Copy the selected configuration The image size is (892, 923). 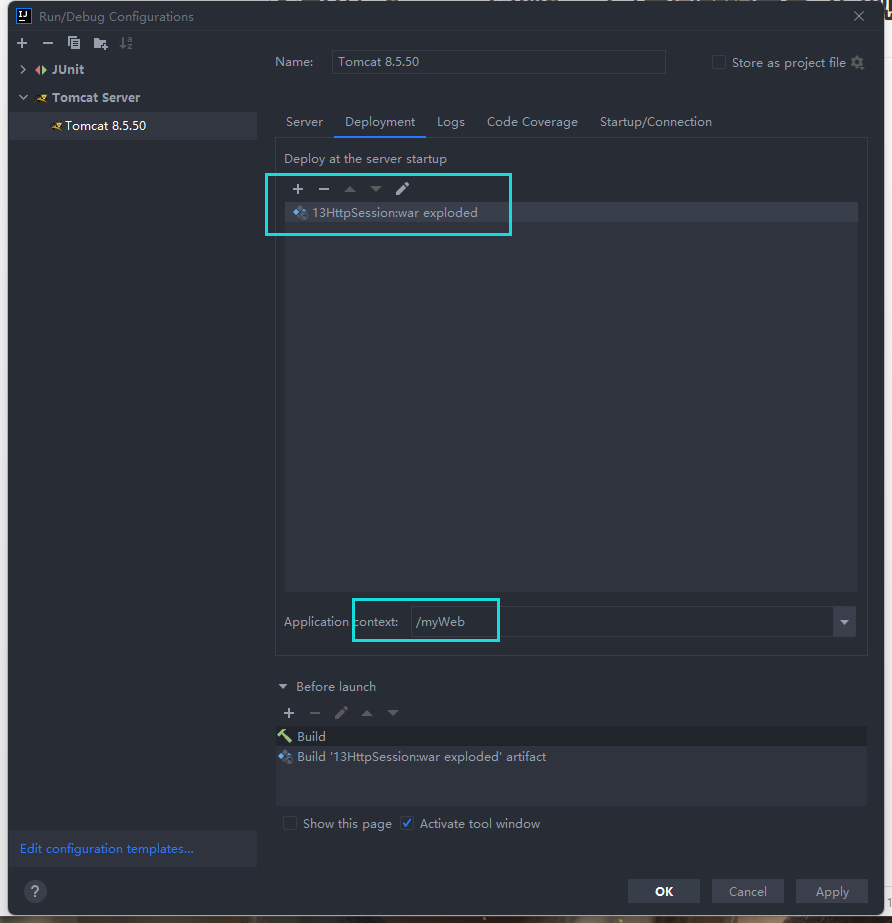click(x=73, y=43)
